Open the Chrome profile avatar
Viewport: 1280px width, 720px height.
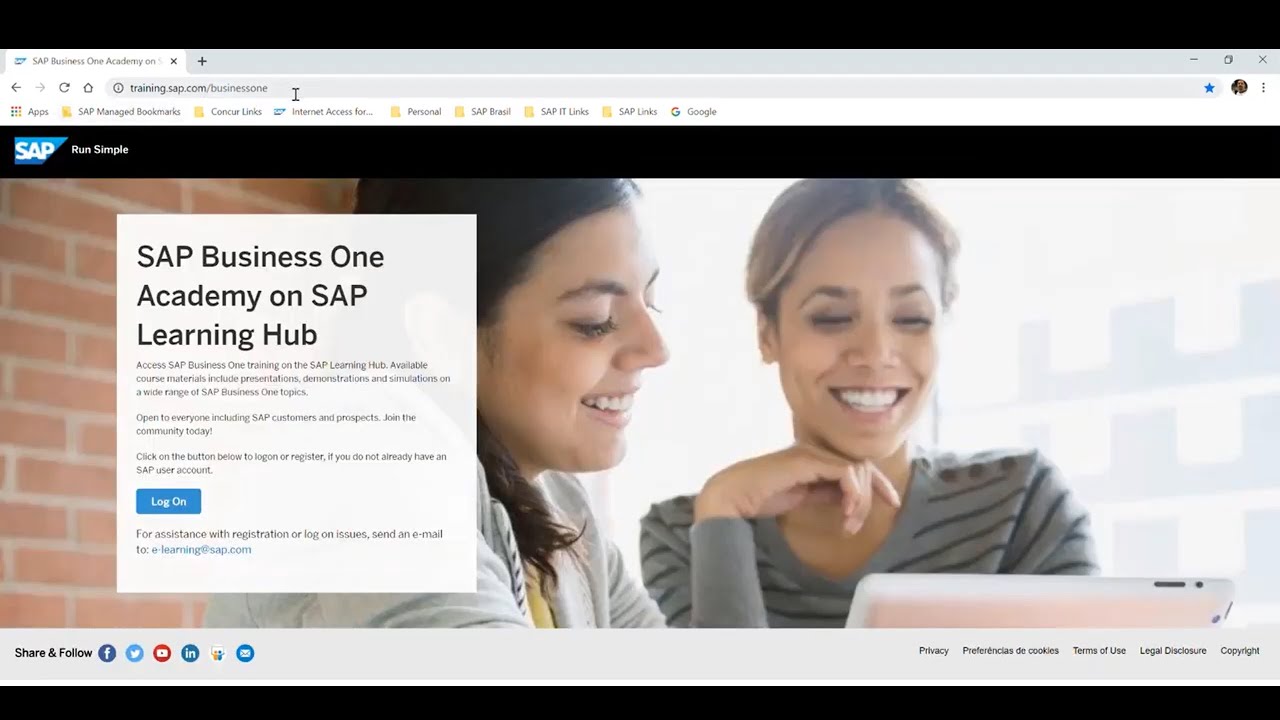(1239, 88)
